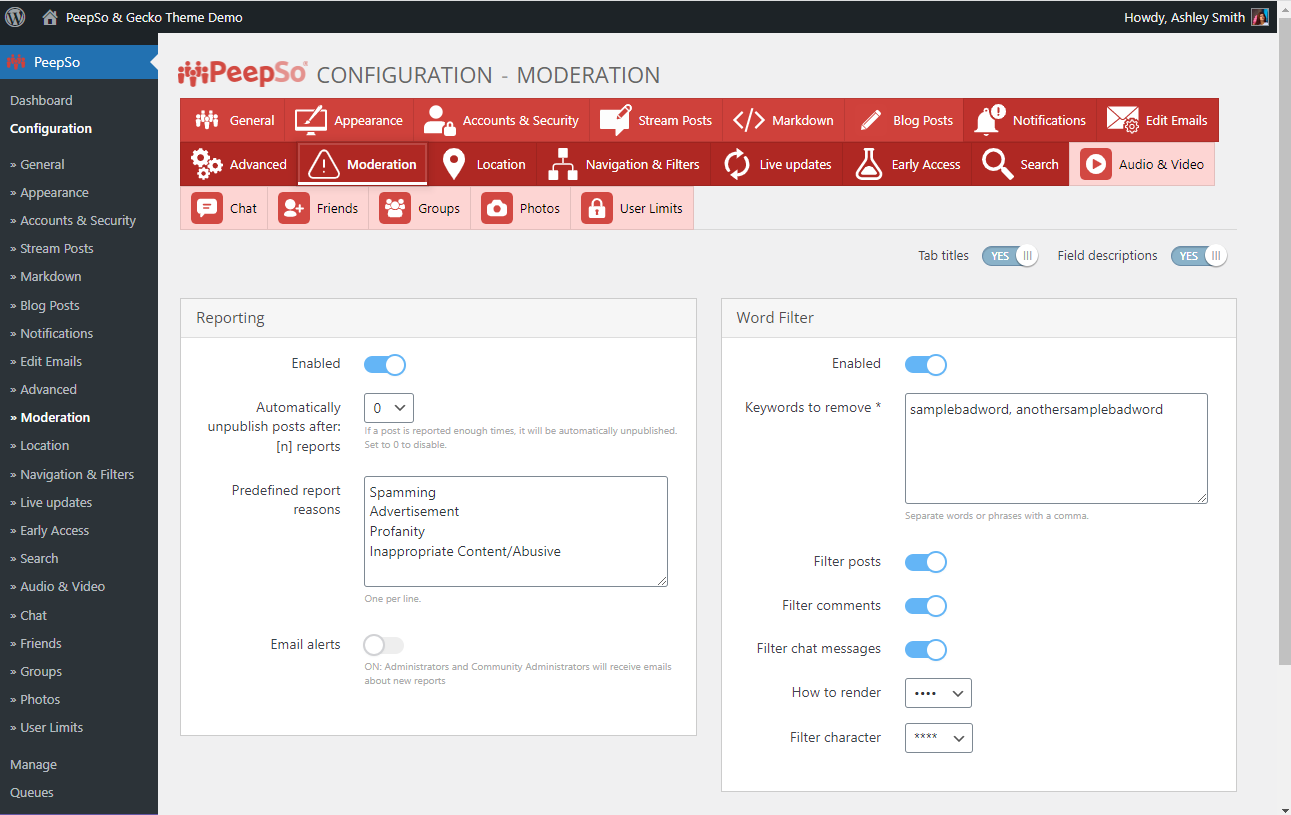This screenshot has height=815, width=1291.
Task: Click the Stream Posts speech-bubble icon
Action: point(615,120)
